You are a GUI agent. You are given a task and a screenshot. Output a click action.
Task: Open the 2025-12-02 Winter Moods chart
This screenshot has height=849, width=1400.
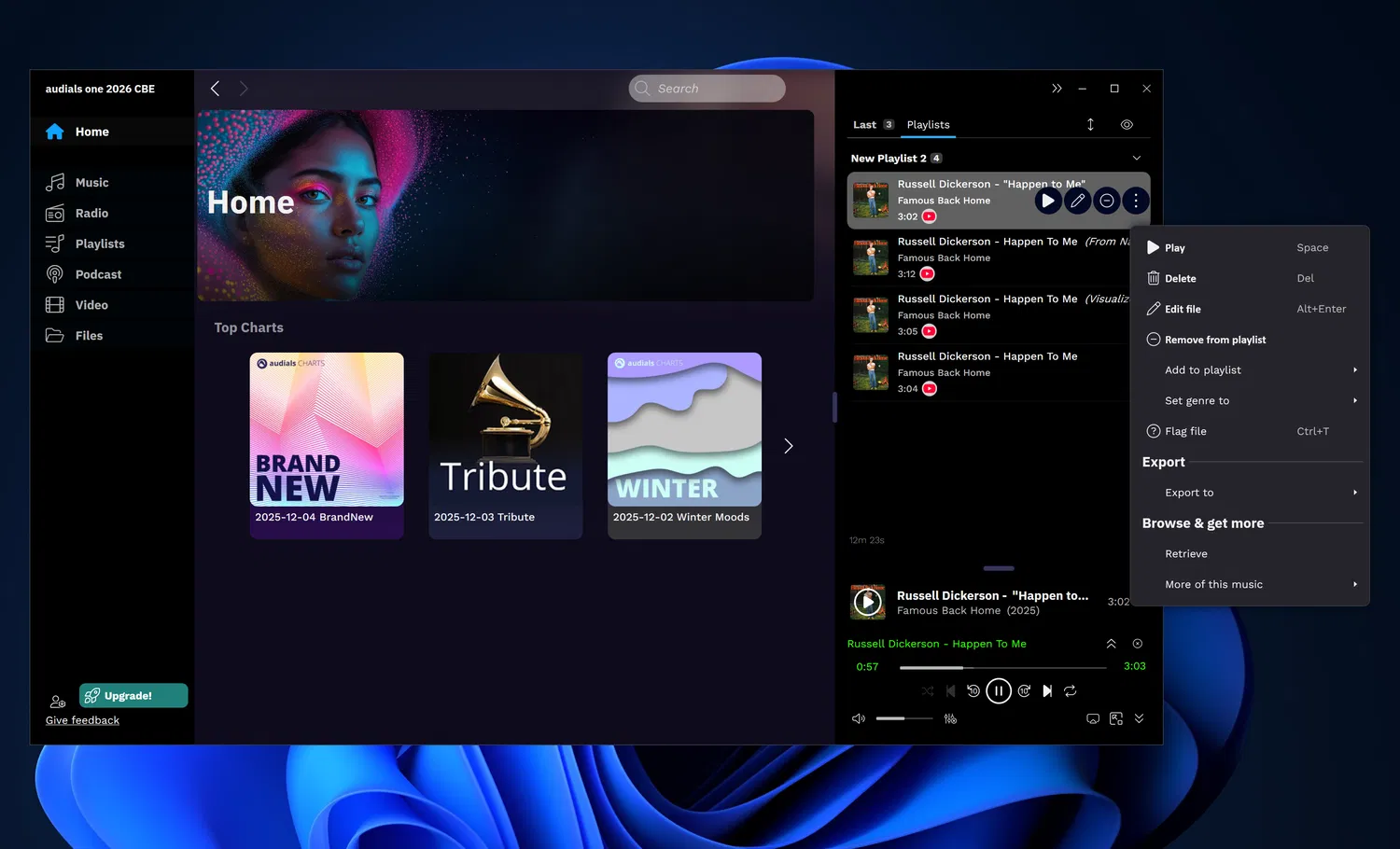pyautogui.click(x=684, y=445)
